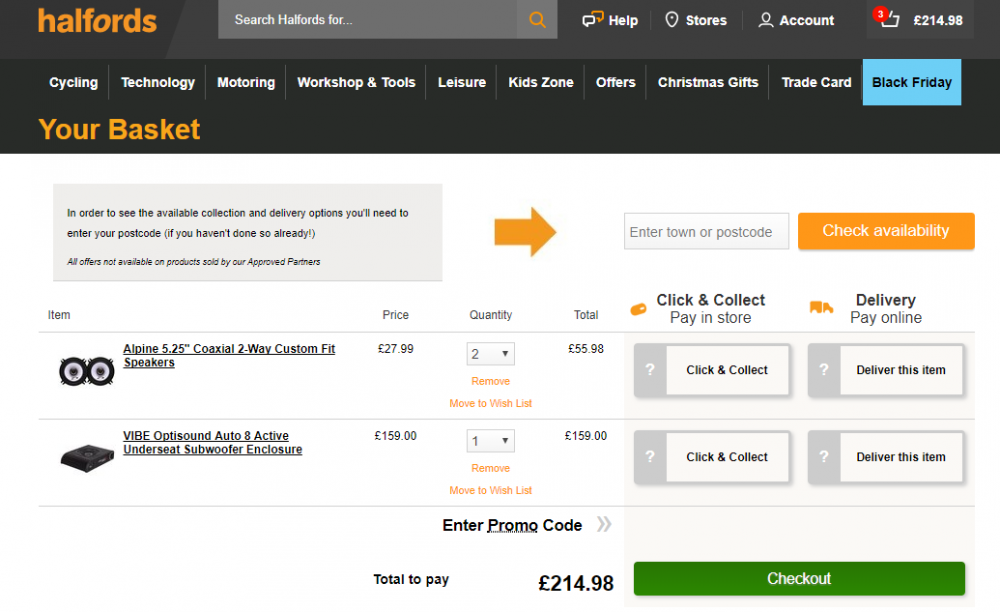Click the VIBE subwoofer thumbnail image
Screen dimensions: 1000x612
pyautogui.click(x=87, y=458)
